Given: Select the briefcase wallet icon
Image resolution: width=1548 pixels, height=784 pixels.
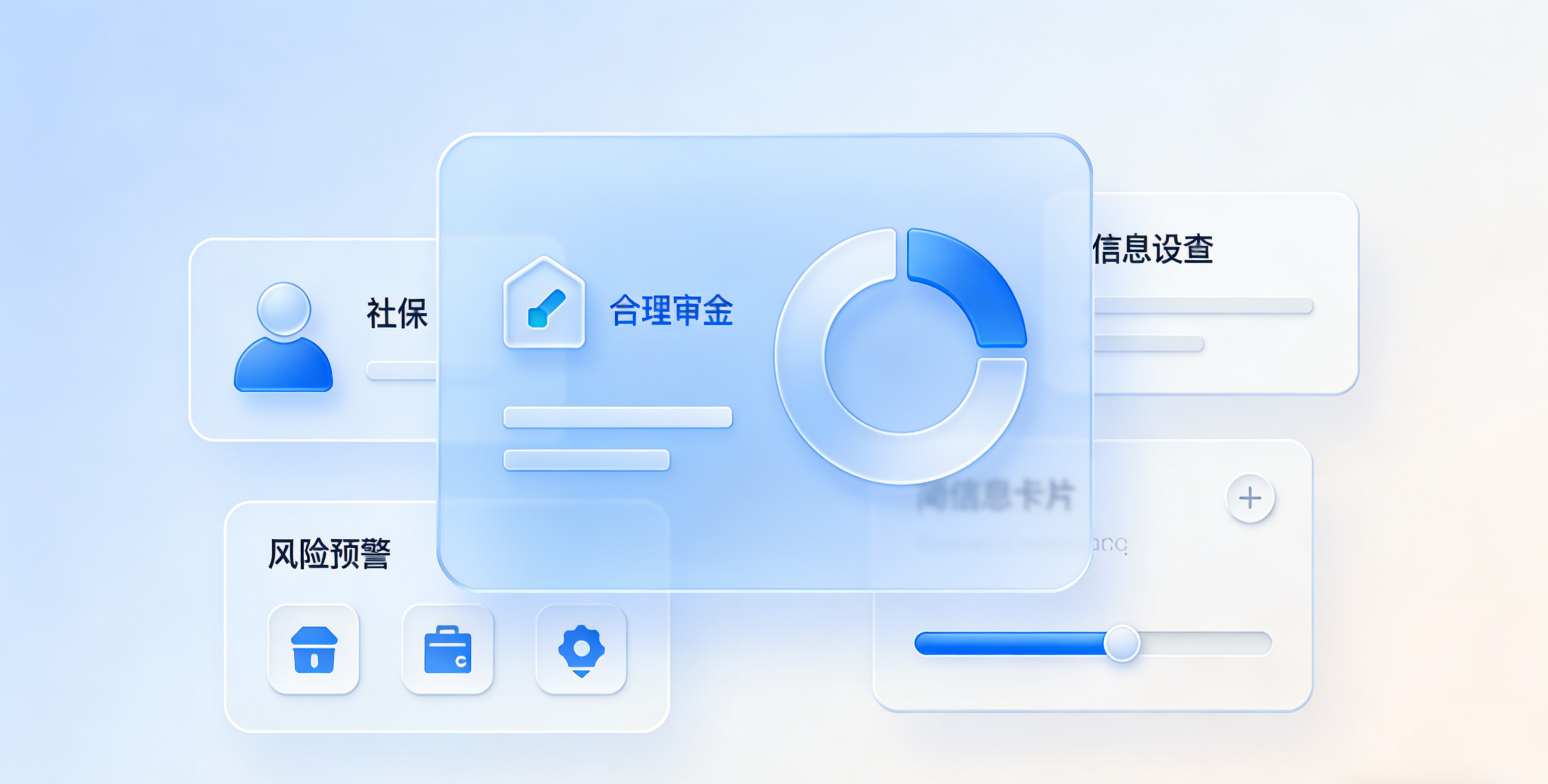Looking at the screenshot, I should (x=448, y=649).
